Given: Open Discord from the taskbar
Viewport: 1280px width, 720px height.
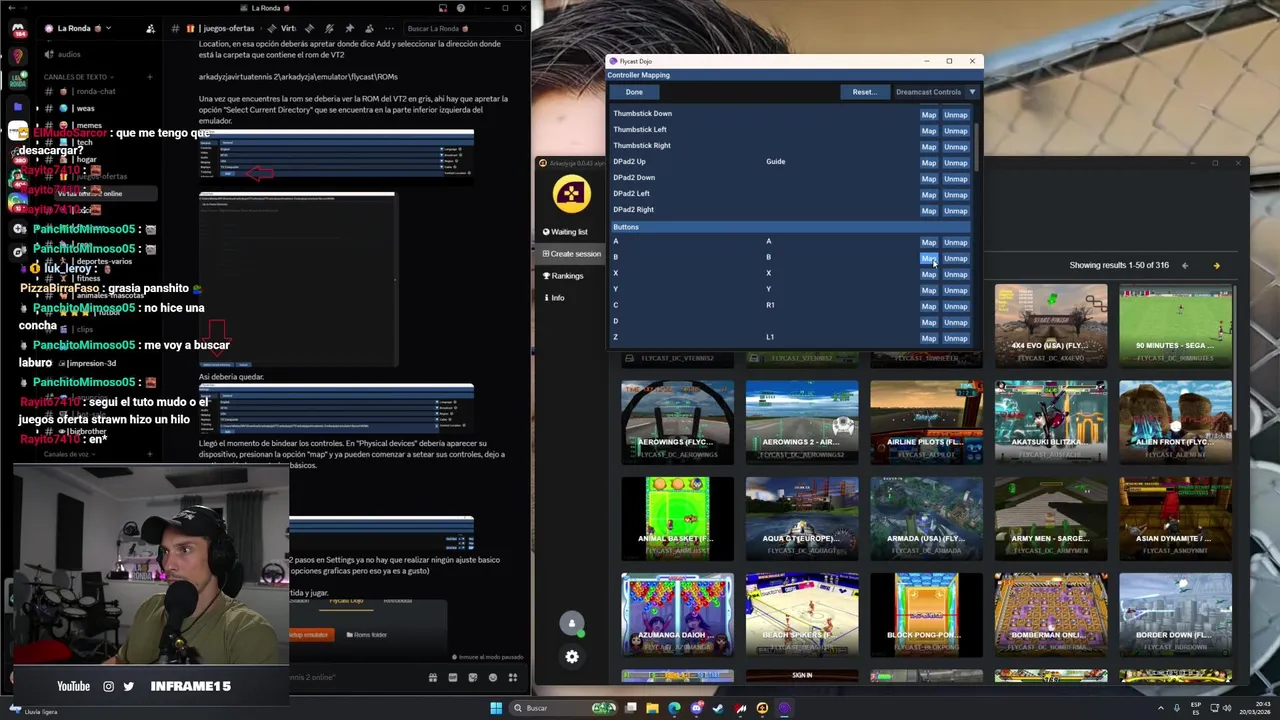Looking at the screenshot, I should coord(696,708).
